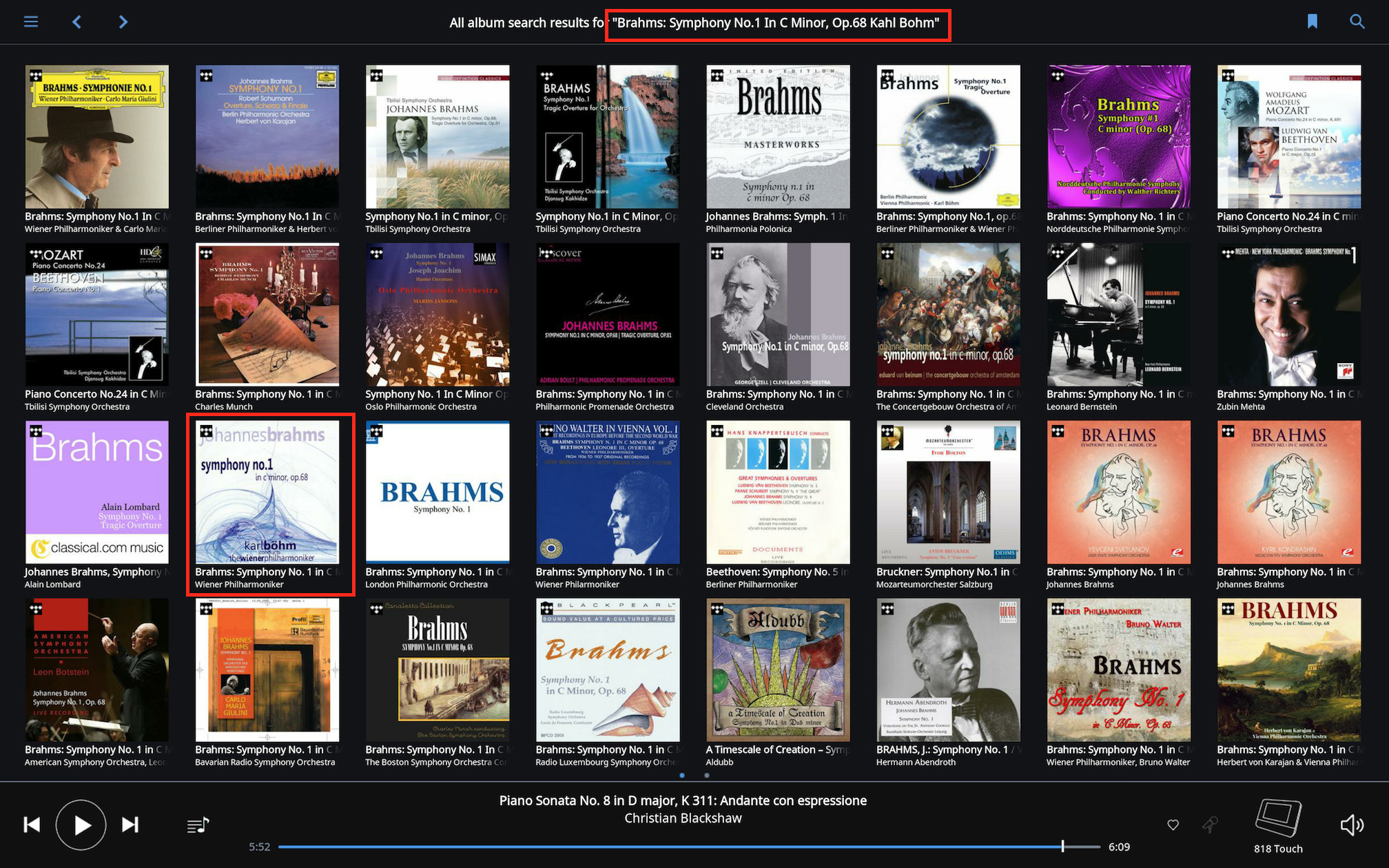Open the Mozarteumorchester Salzburg Bruckner album
1389x868 pixels.
(948, 493)
